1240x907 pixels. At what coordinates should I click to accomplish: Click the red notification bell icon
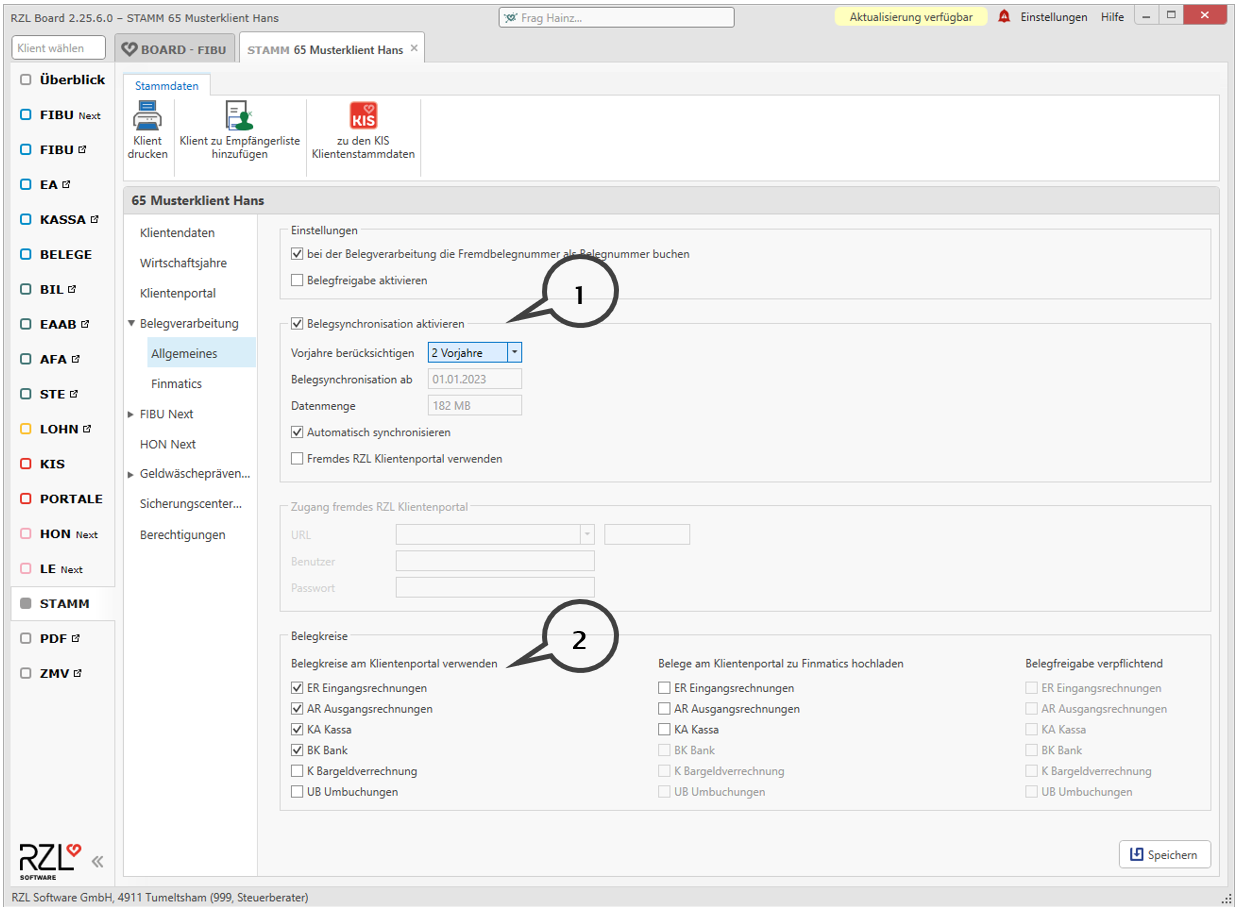click(1004, 17)
